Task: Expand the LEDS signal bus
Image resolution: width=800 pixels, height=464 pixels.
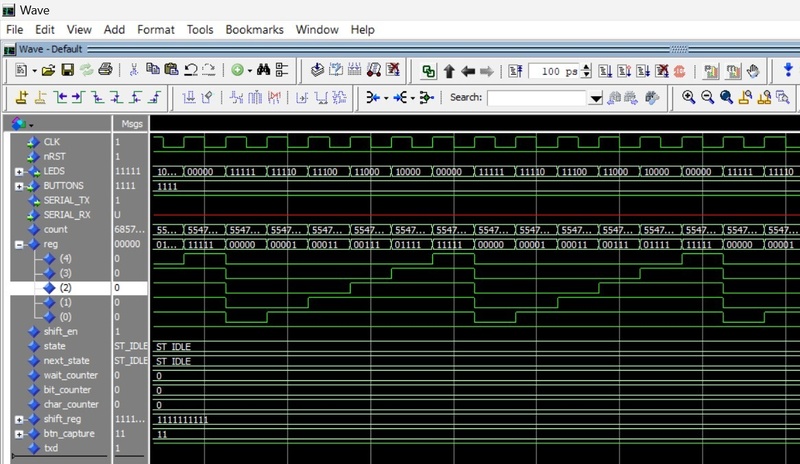Action: coord(19,172)
